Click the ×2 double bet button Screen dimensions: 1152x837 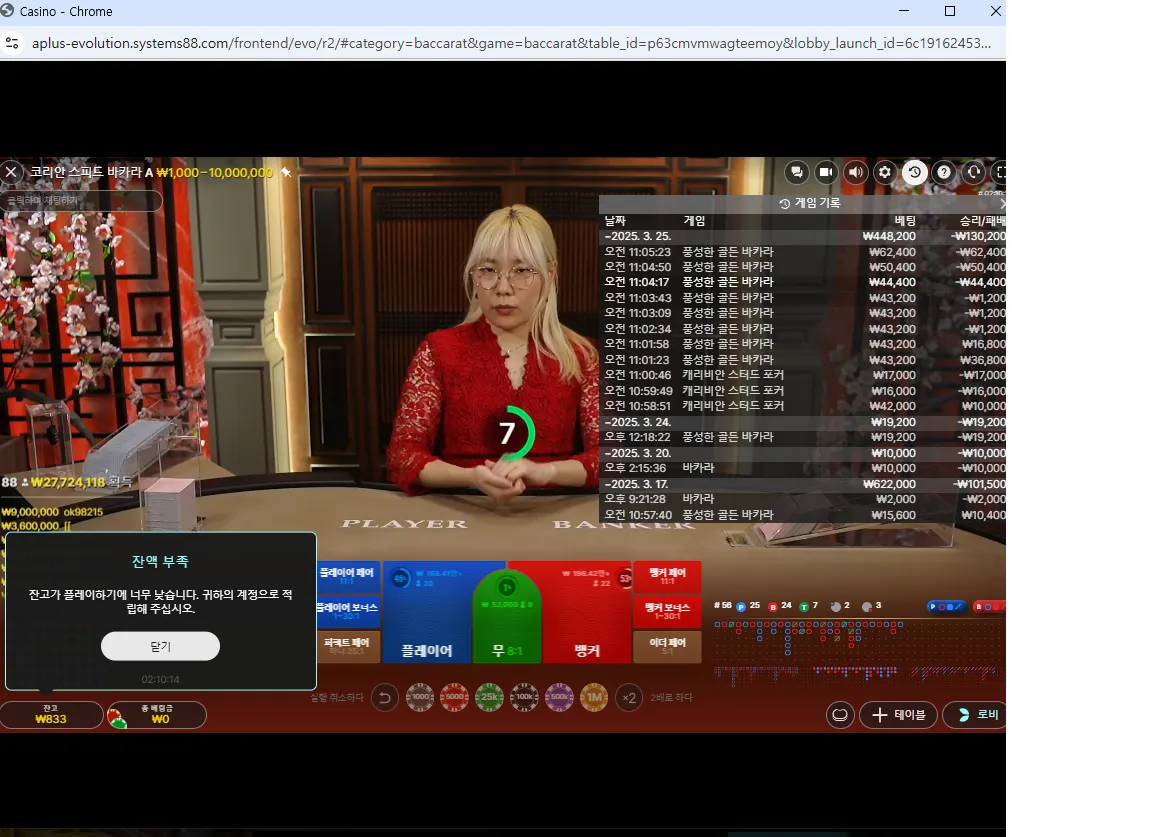pos(629,697)
